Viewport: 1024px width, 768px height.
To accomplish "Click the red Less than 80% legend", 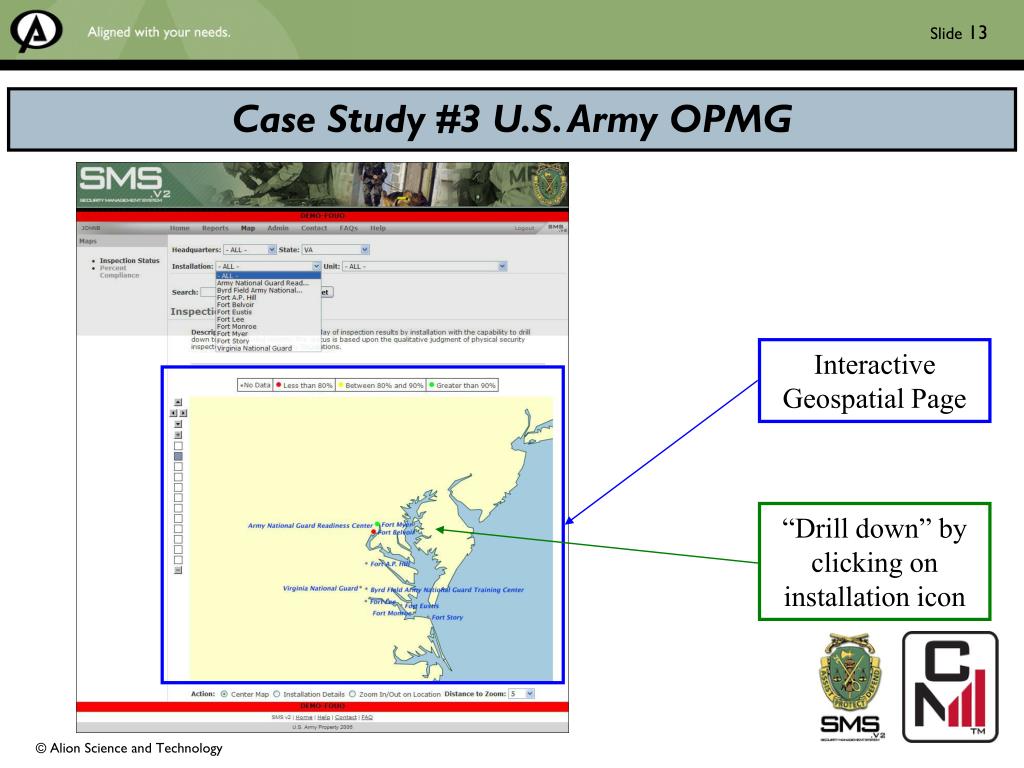I will pos(305,385).
